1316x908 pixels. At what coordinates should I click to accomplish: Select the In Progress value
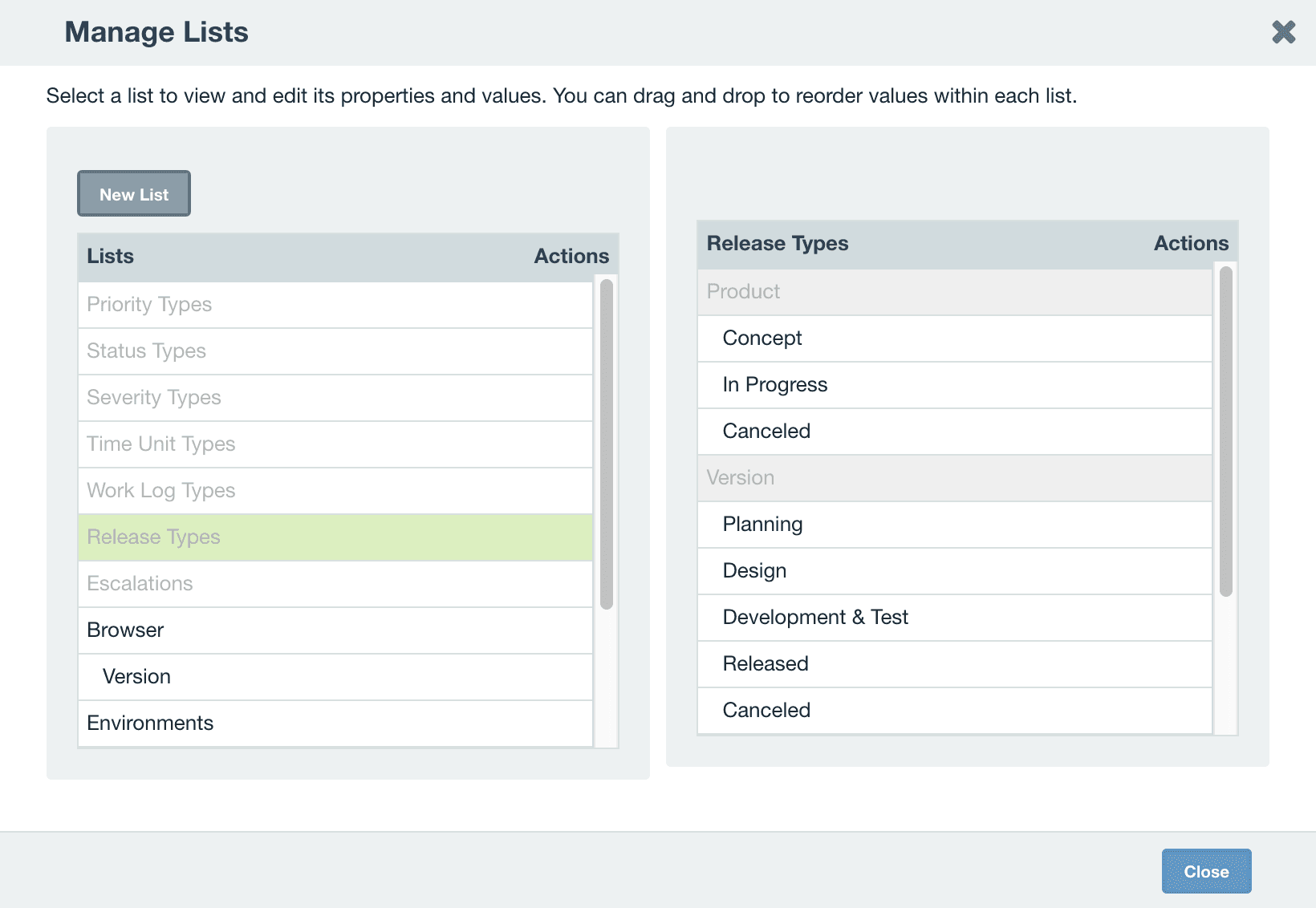pos(955,385)
